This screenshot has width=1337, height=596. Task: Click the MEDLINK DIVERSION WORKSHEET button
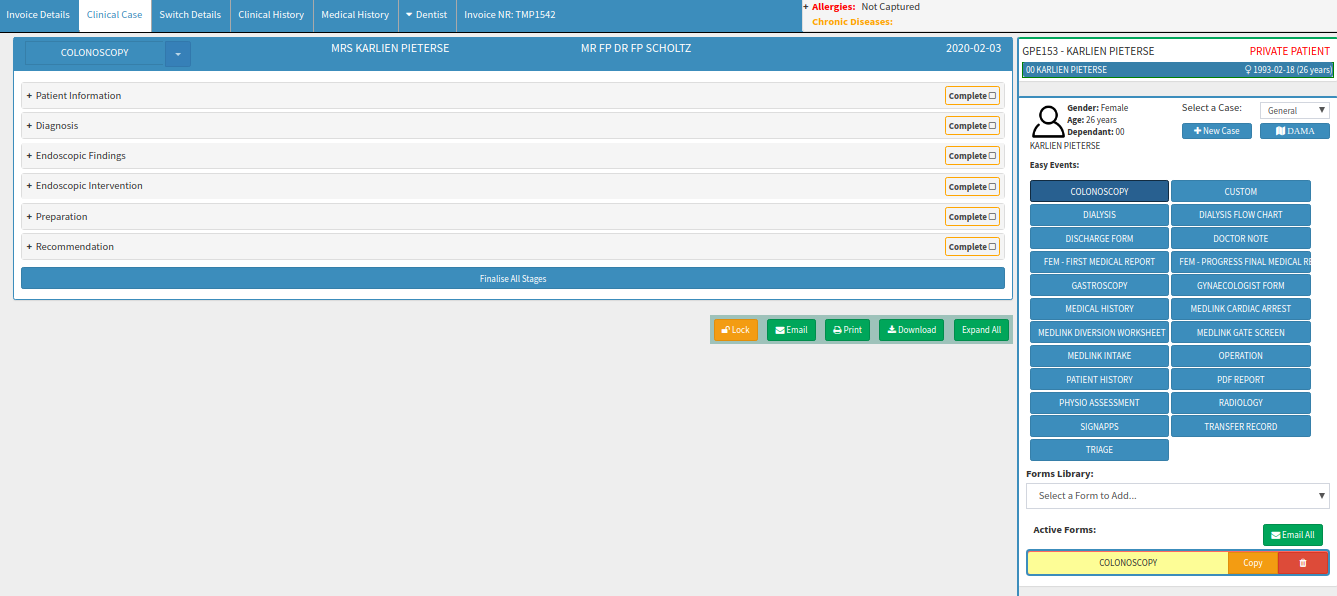1099,332
